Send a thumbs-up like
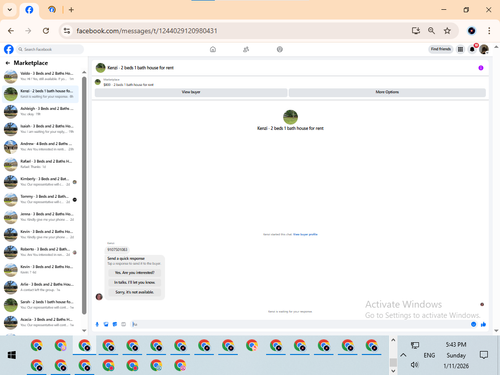The image size is (500, 375). [x=483, y=324]
